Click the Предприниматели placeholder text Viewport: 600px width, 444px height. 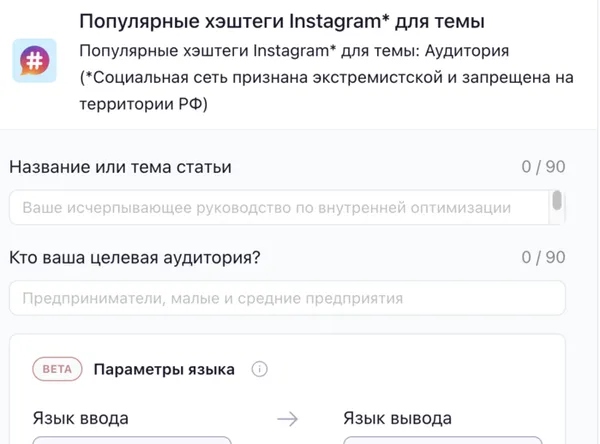[x=212, y=298]
